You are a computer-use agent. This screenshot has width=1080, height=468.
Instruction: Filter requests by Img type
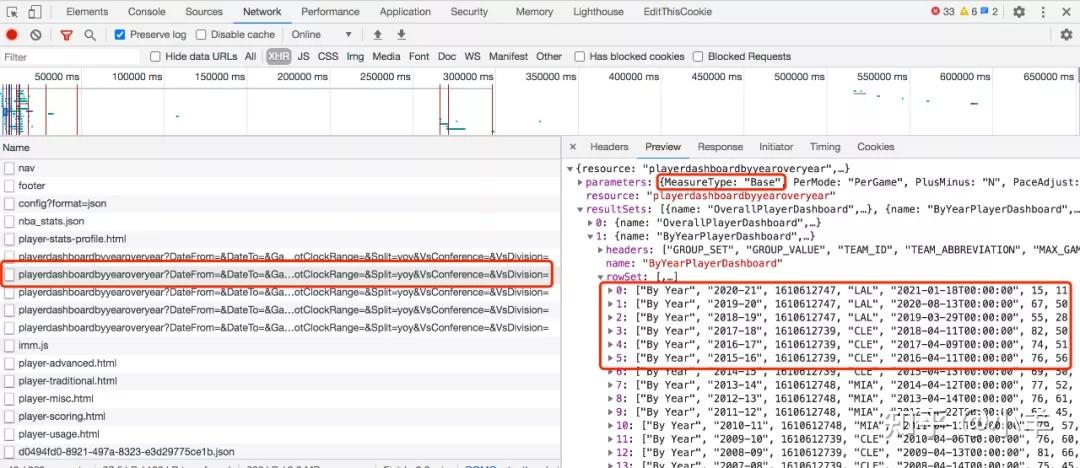click(355, 57)
